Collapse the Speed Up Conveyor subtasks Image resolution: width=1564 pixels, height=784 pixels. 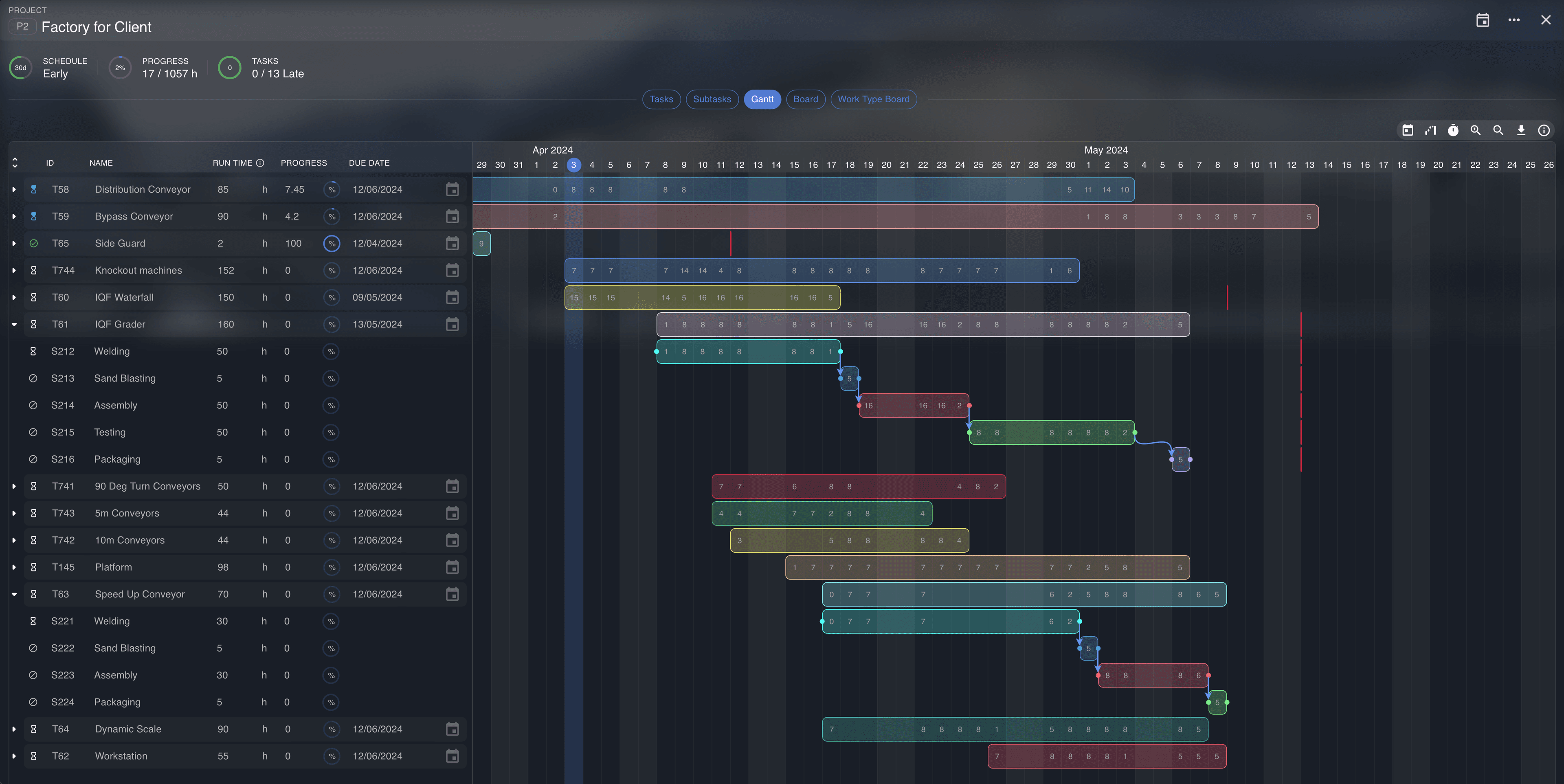[x=14, y=594]
